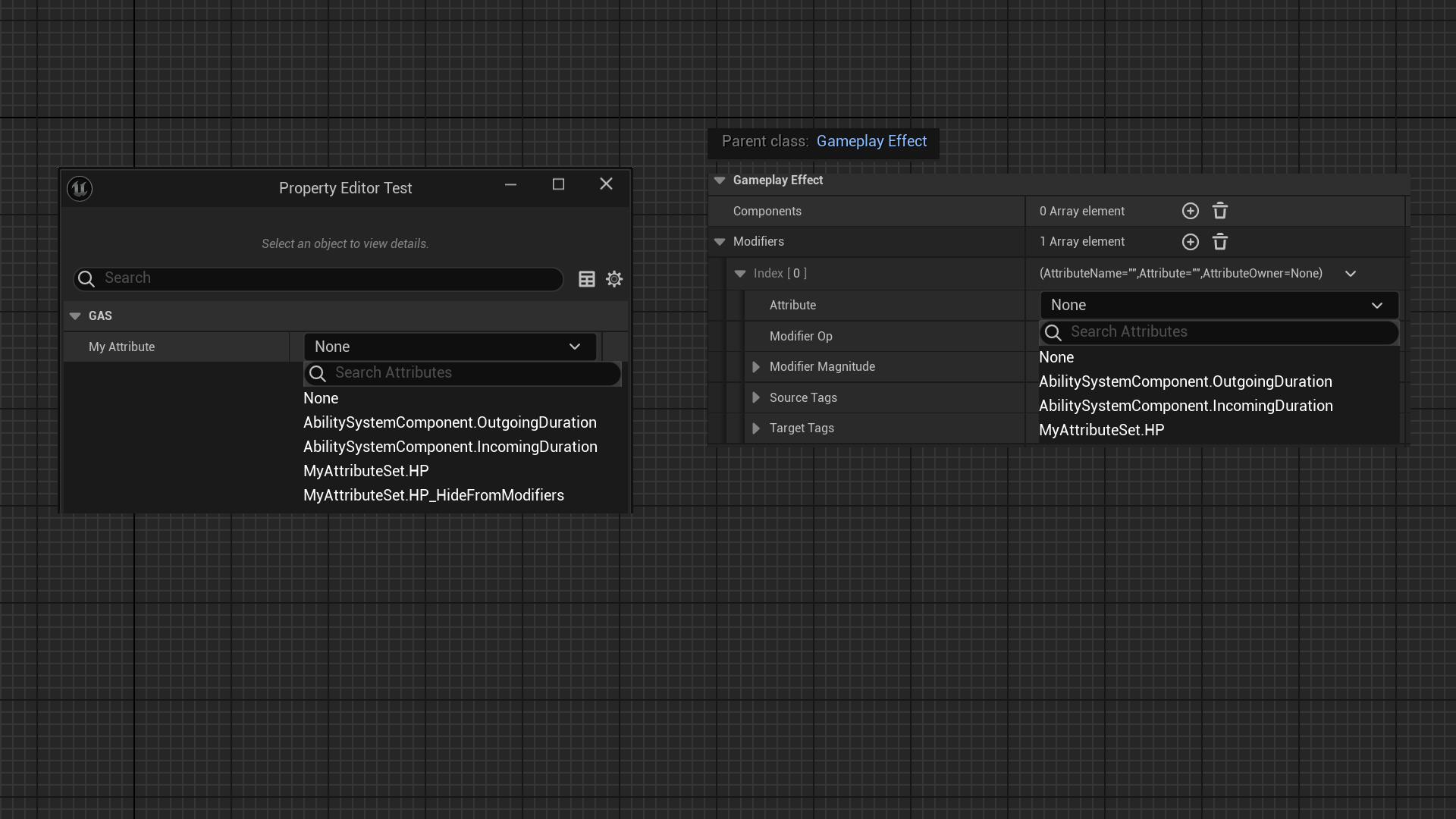The height and width of the screenshot is (819, 1456).
Task: Add element to Components array
Action: pos(1190,212)
